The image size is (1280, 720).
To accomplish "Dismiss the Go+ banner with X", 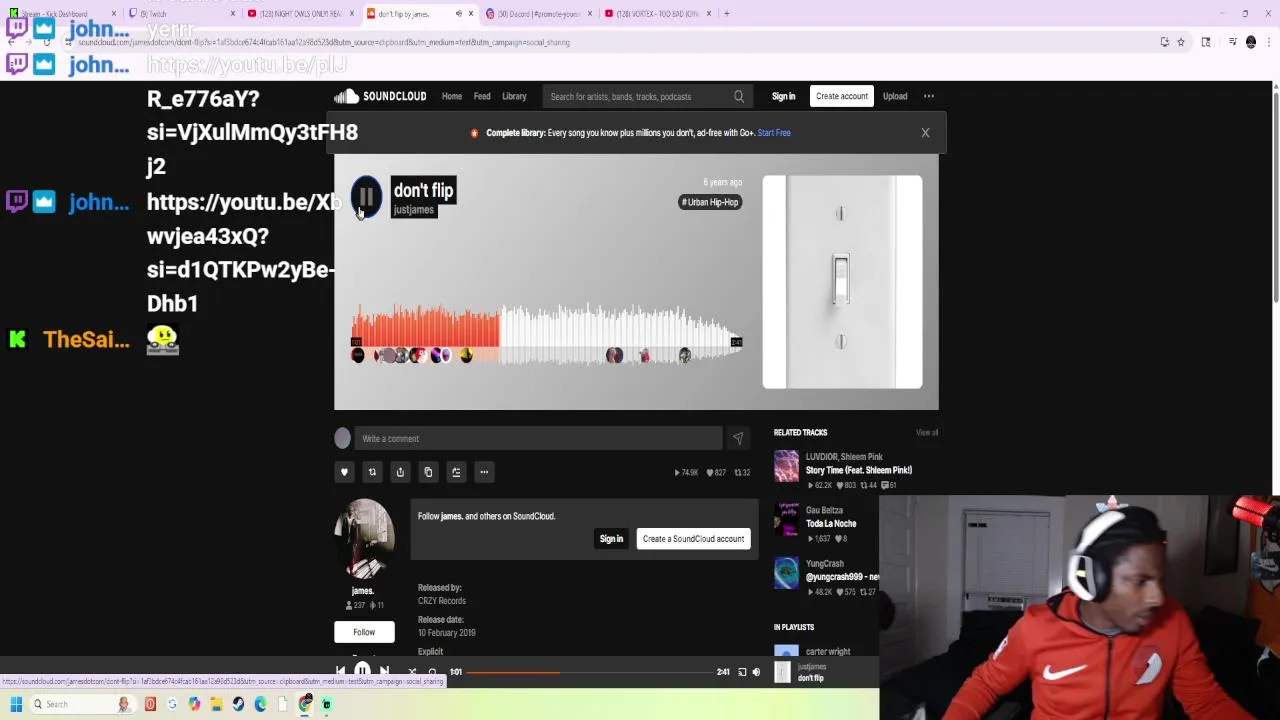I will point(925,132).
